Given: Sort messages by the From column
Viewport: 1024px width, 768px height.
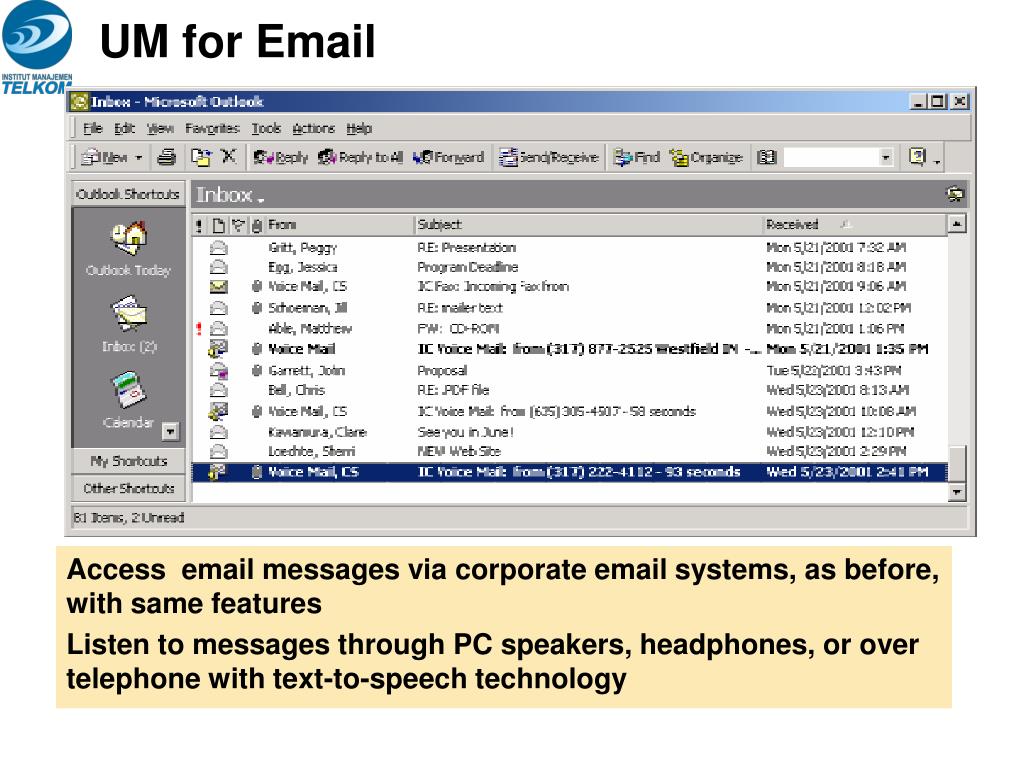Looking at the screenshot, I should click(340, 225).
